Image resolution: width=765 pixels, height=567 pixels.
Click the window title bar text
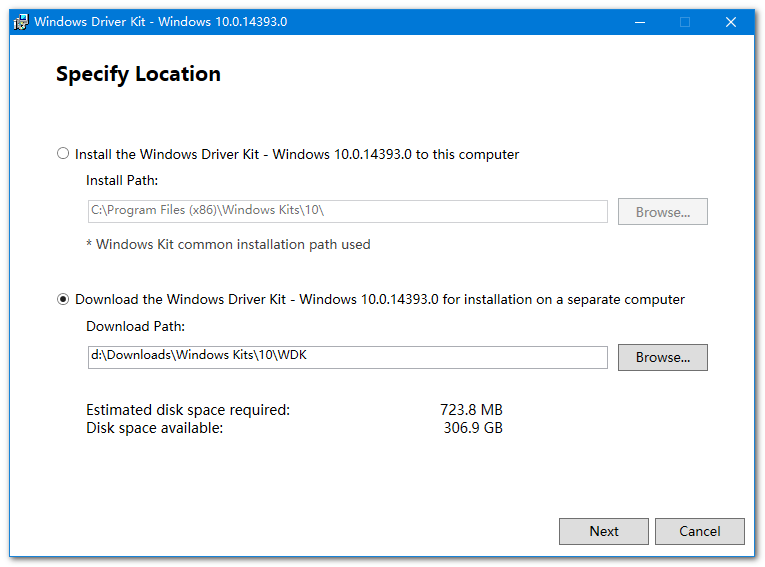click(161, 22)
